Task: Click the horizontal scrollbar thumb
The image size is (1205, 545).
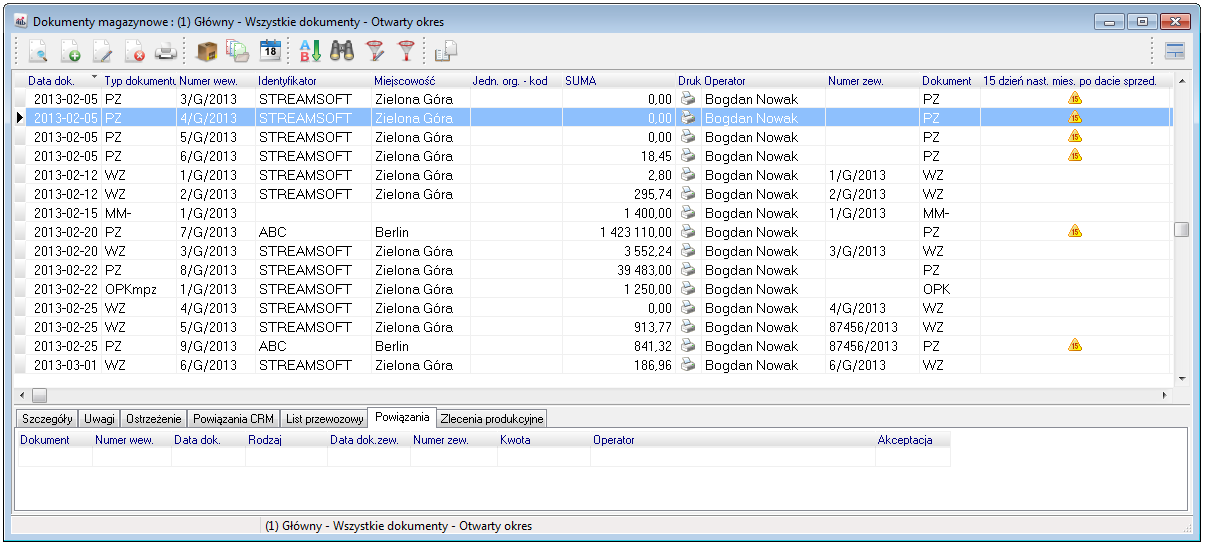Action: [x=40, y=395]
